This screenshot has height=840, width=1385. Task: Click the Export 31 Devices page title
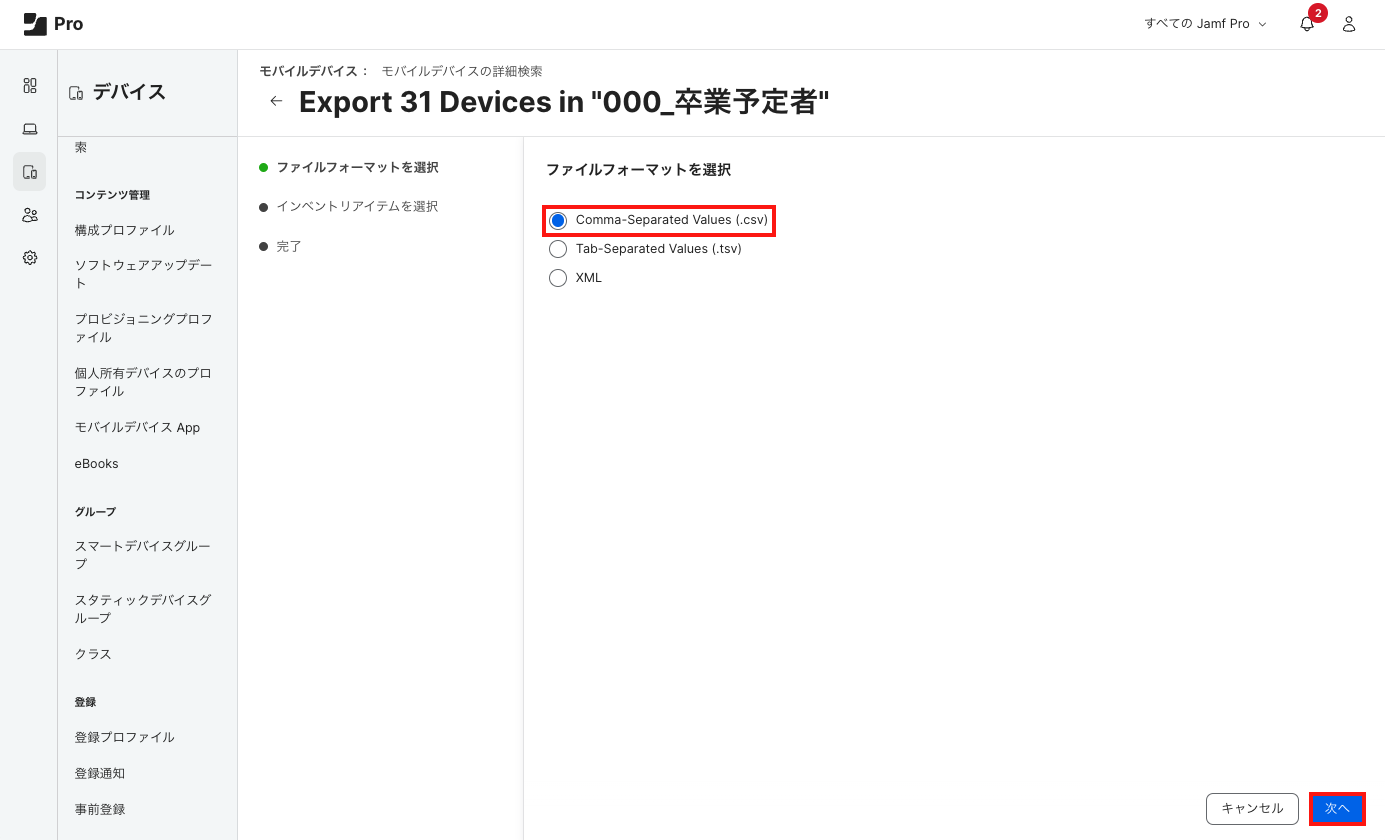coord(564,101)
